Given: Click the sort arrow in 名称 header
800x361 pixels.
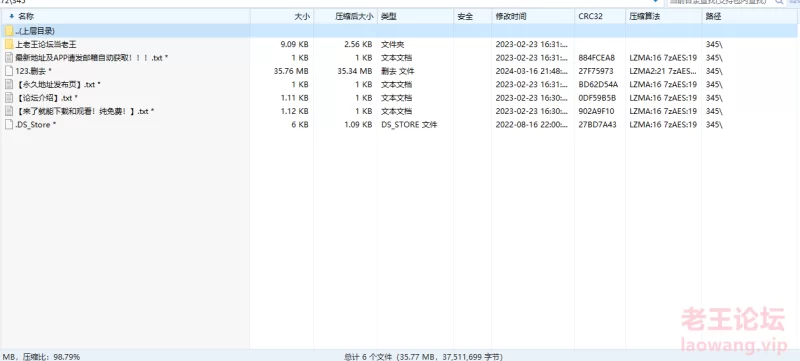Looking at the screenshot, I should (x=12, y=16).
